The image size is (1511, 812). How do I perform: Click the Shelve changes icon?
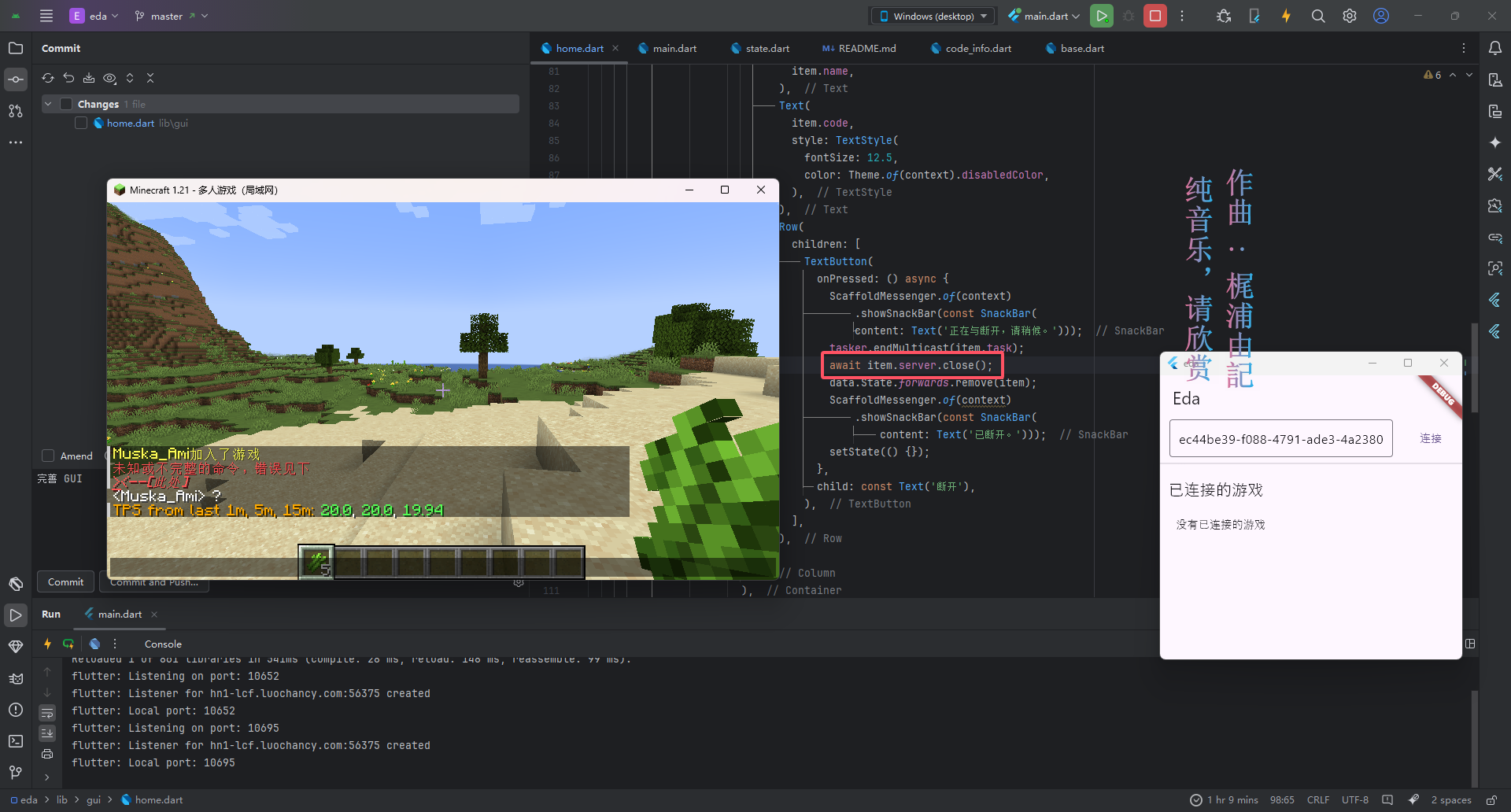coord(89,78)
